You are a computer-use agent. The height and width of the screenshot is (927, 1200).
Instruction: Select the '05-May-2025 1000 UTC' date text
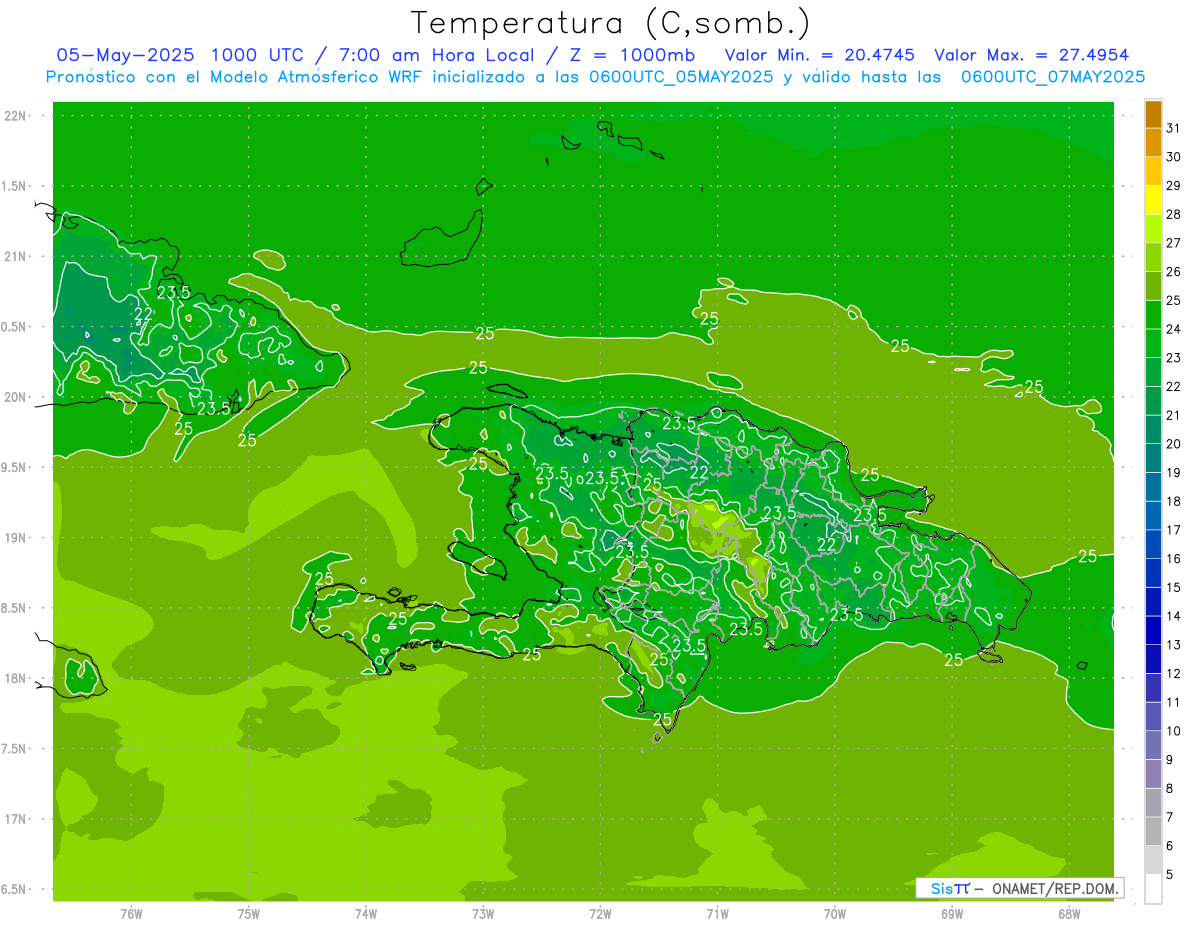[178, 55]
